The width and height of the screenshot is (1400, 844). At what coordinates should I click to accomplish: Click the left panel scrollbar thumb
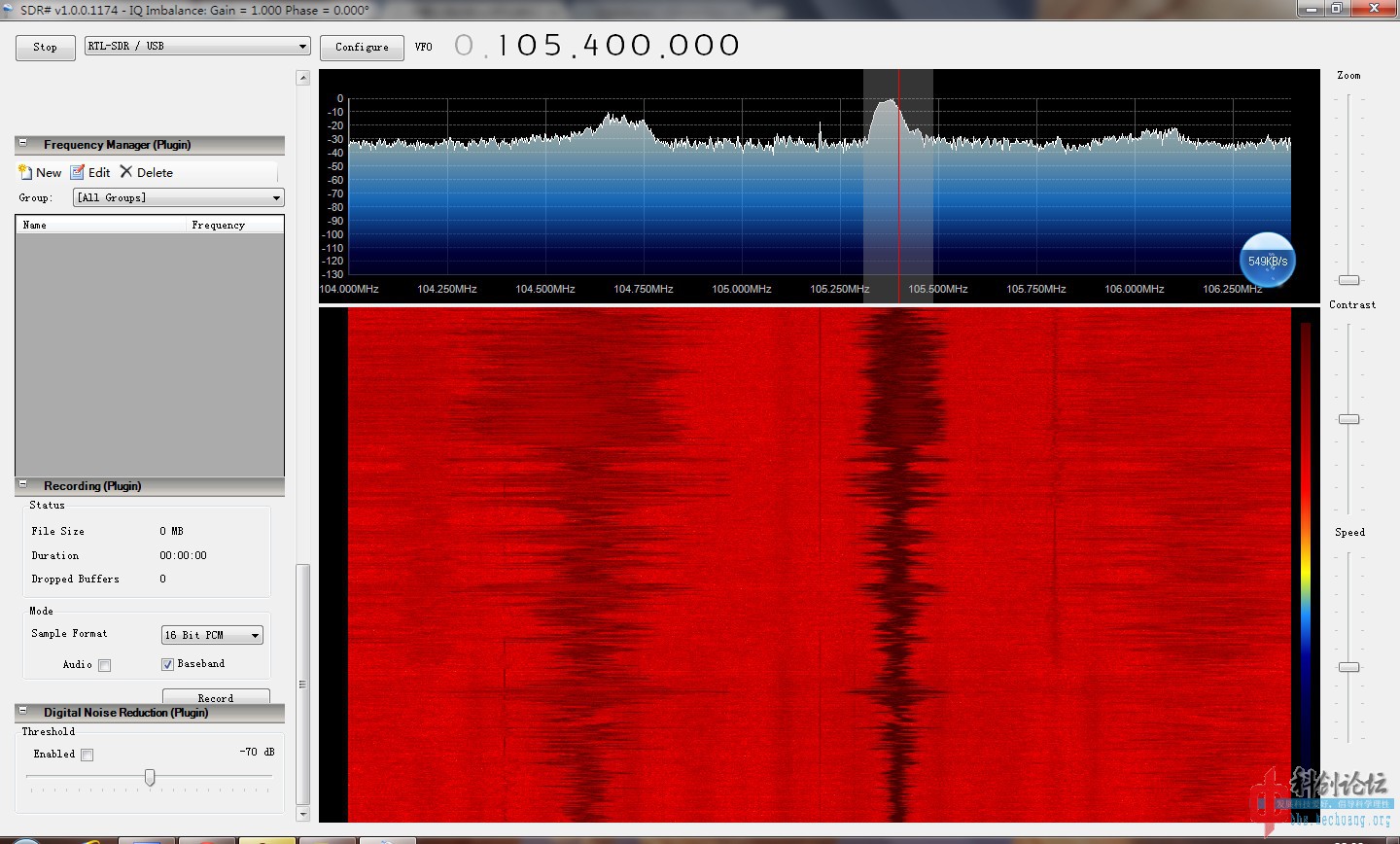[302, 684]
